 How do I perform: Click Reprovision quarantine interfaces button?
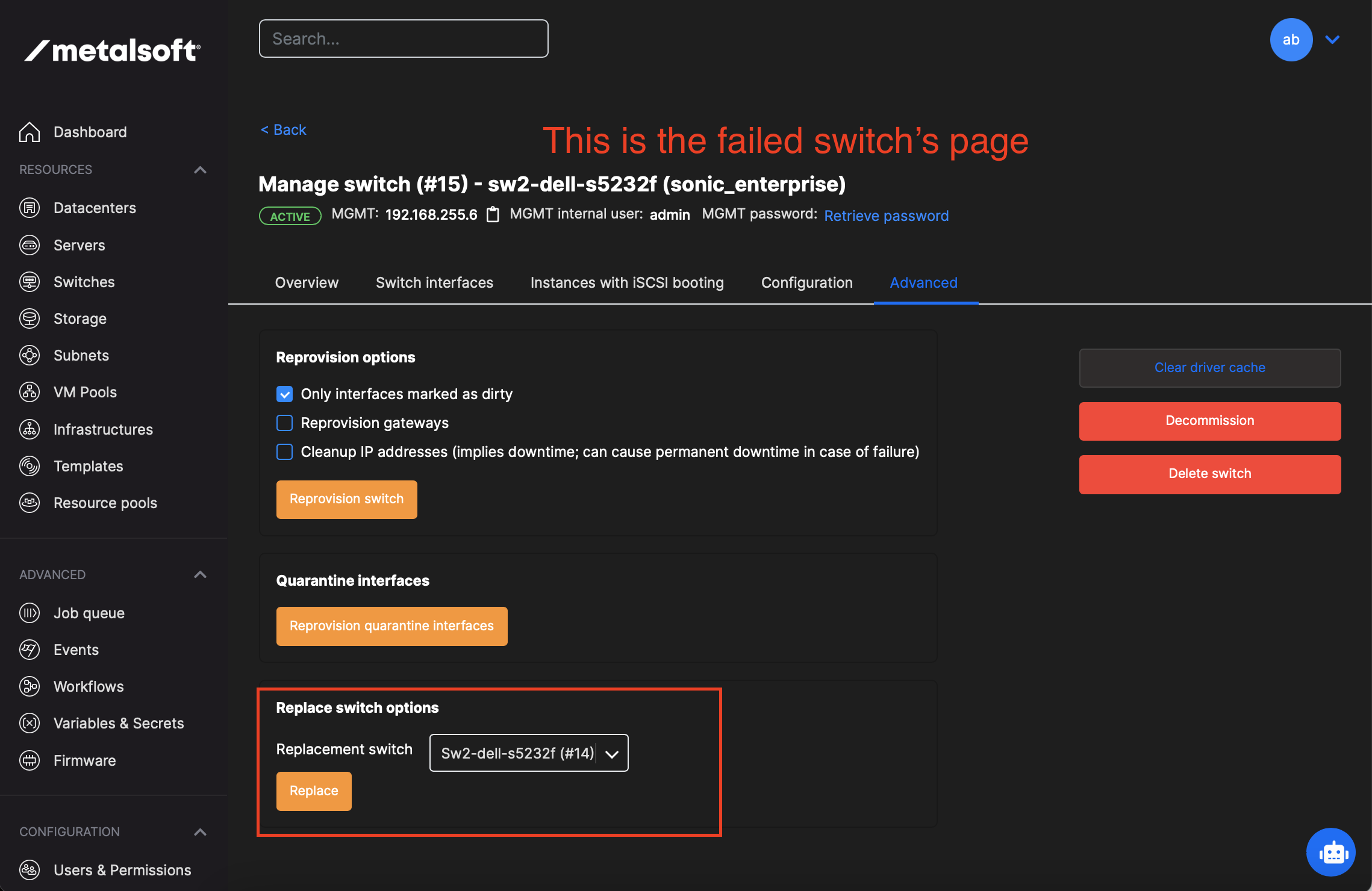pyautogui.click(x=391, y=626)
